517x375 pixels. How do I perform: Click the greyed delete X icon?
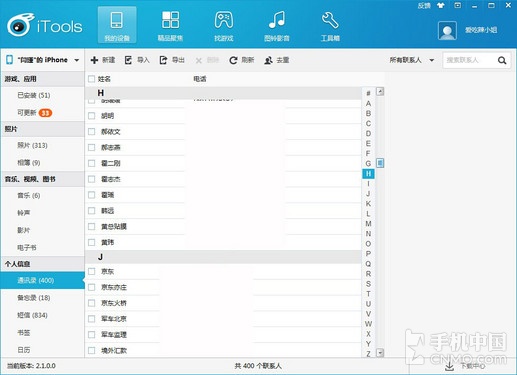click(199, 60)
